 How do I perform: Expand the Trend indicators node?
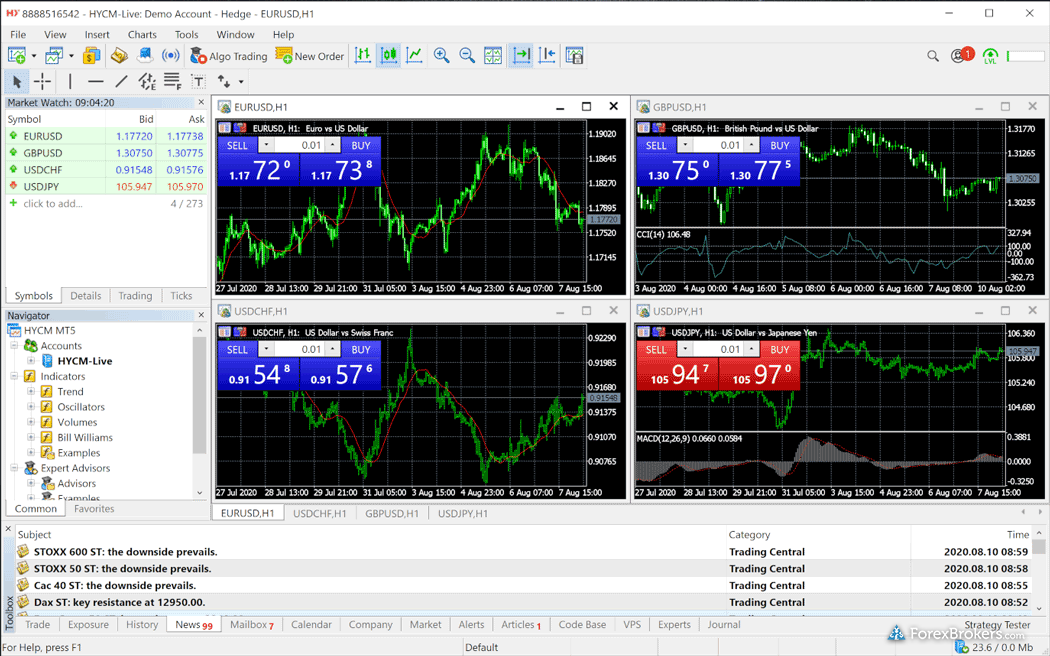(x=31, y=392)
